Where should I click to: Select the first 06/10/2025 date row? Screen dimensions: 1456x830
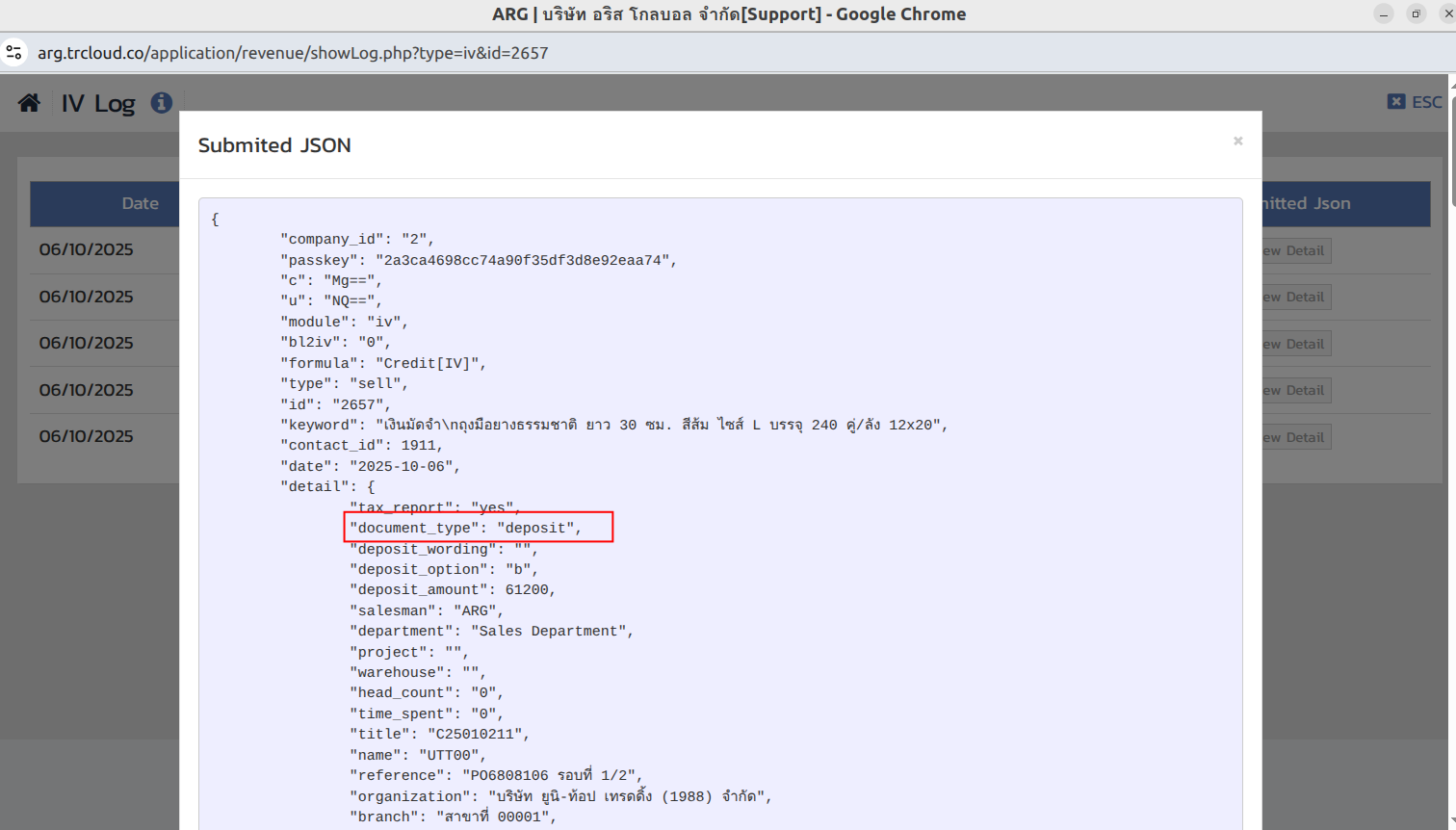tap(87, 249)
